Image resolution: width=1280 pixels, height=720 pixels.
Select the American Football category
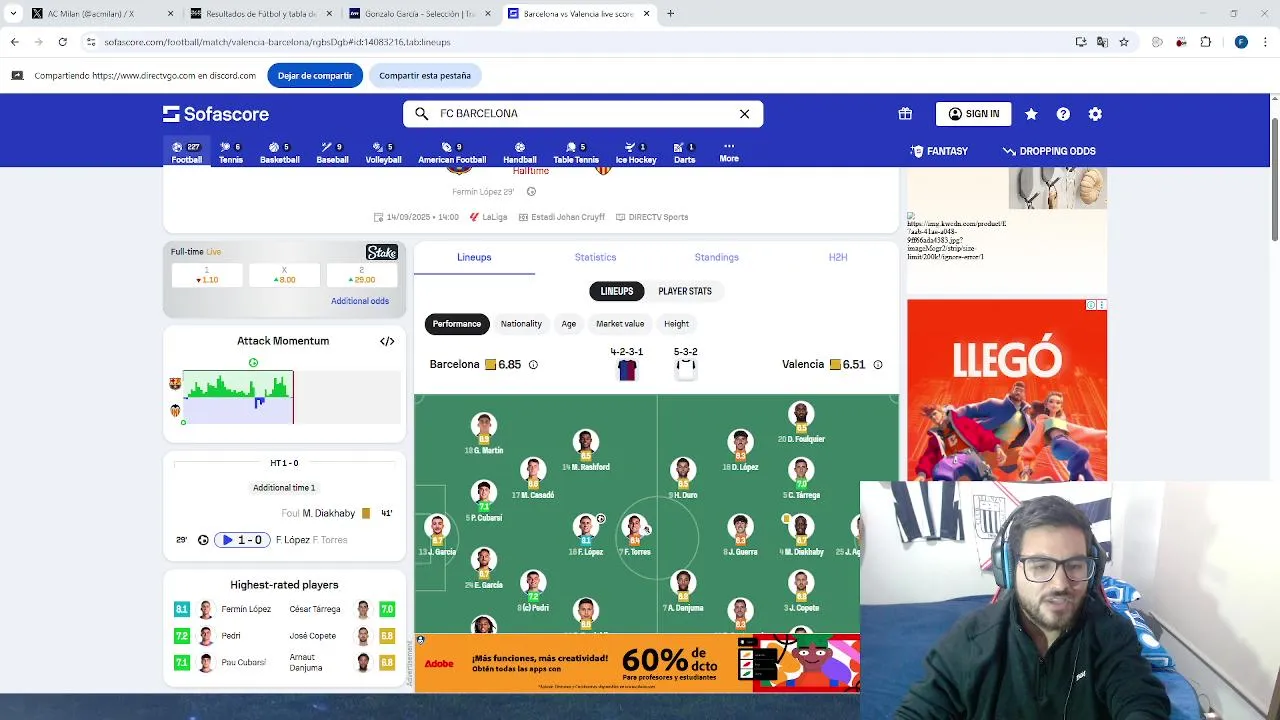pos(452,153)
